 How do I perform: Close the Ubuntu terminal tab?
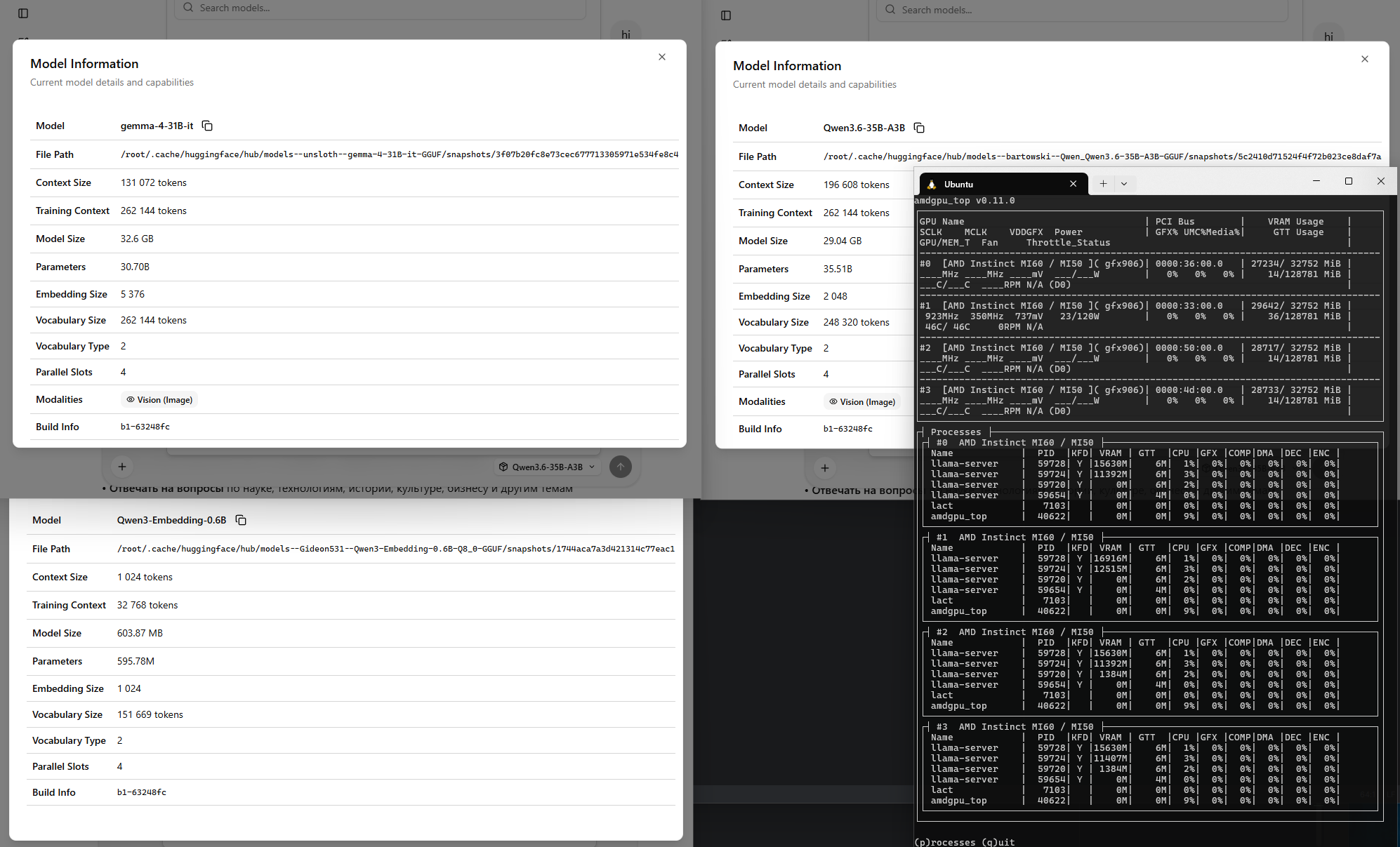pyautogui.click(x=1073, y=184)
